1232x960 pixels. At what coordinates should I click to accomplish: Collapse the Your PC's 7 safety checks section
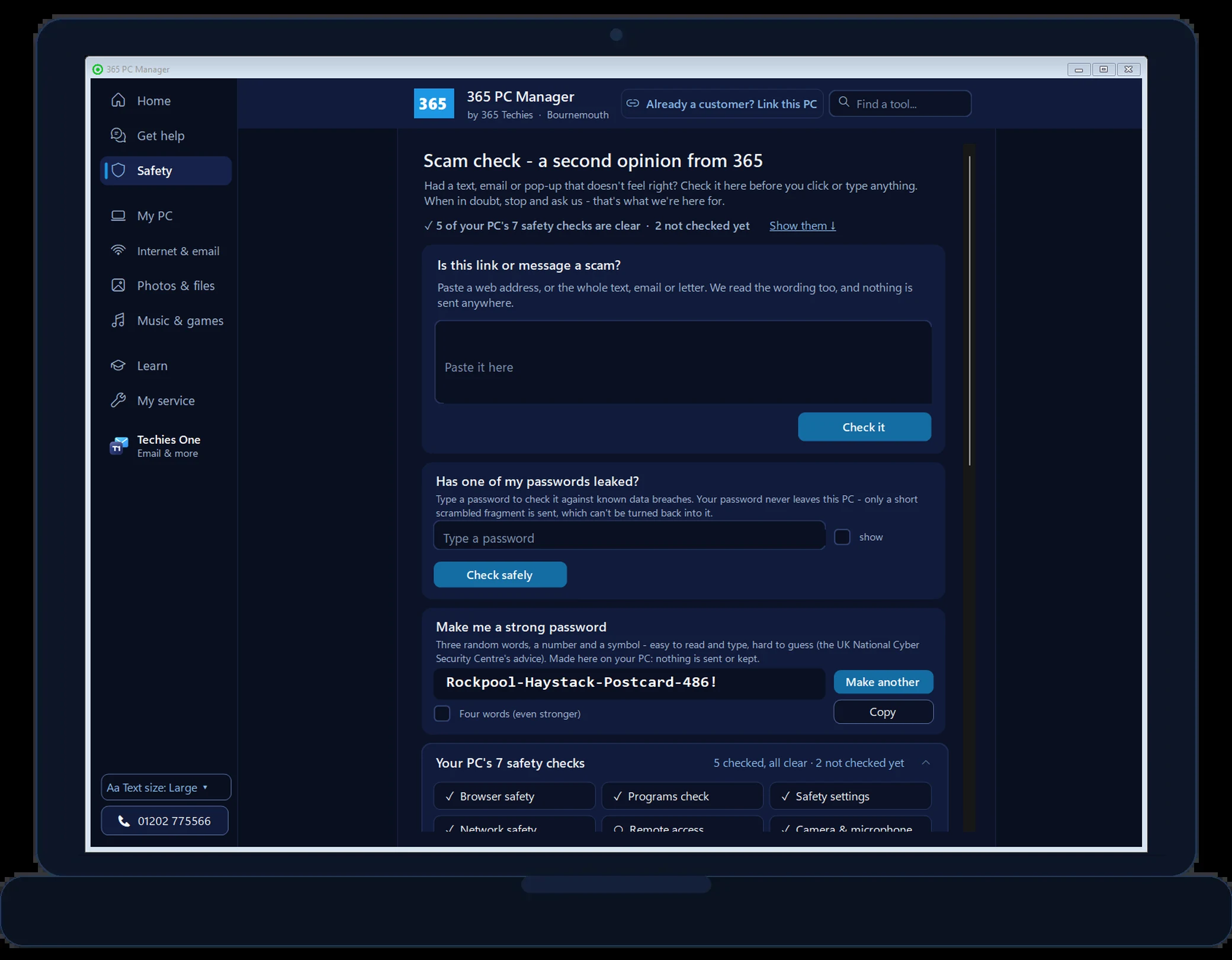pos(926,763)
